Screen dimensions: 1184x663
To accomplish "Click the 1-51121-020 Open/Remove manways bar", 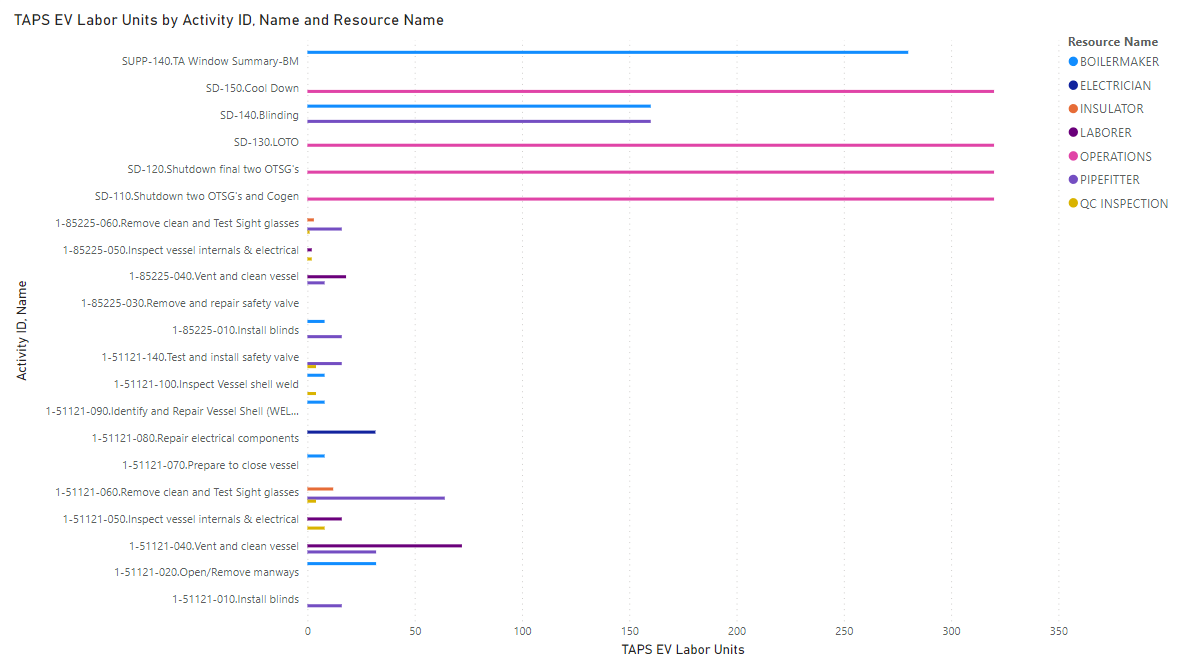I will tap(341, 564).
